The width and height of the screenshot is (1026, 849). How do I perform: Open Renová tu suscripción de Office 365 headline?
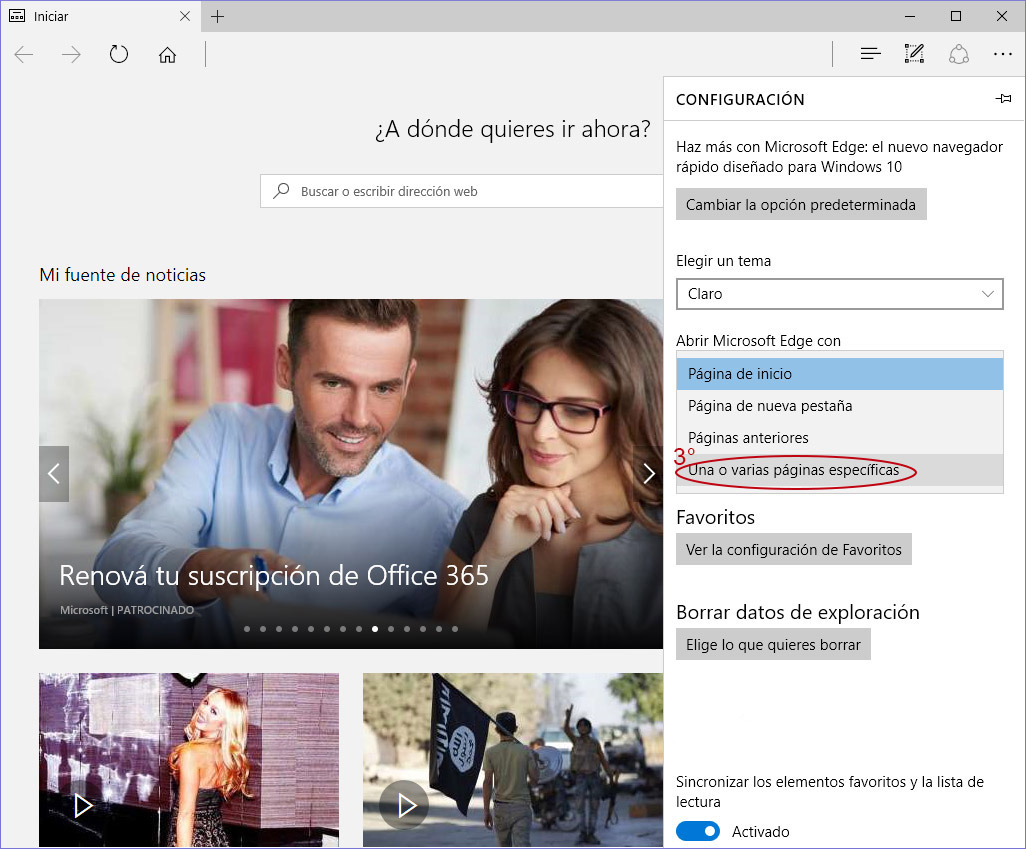274,575
